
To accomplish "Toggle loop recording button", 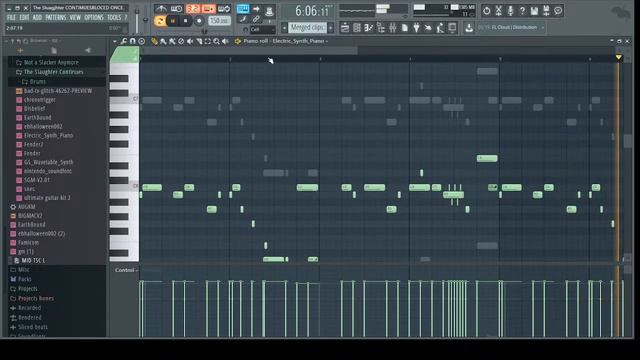I will [224, 9].
